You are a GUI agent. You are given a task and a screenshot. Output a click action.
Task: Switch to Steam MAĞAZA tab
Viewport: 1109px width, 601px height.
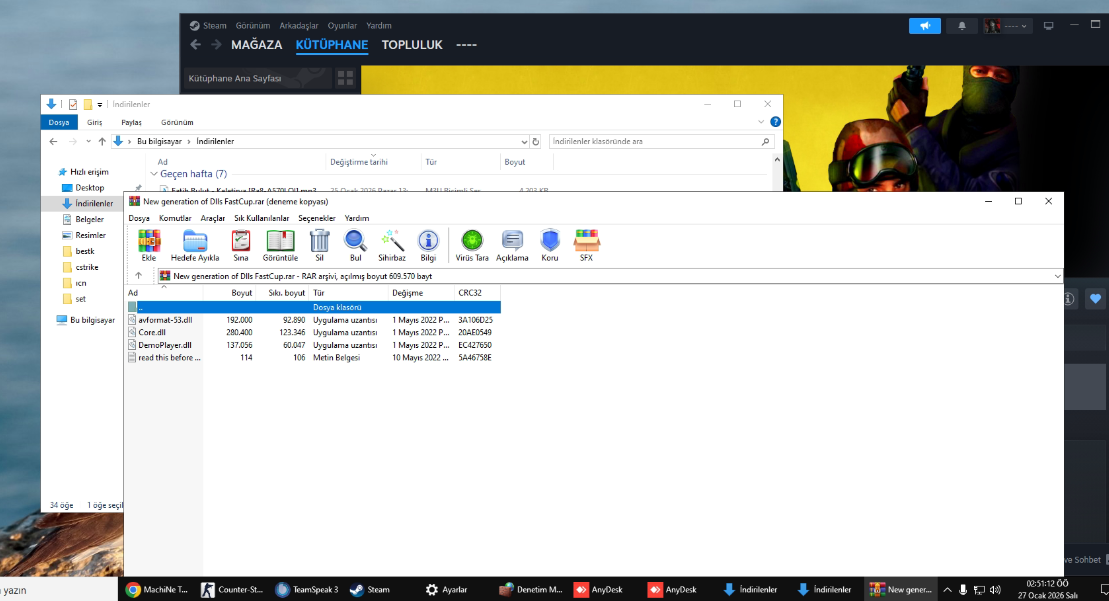click(257, 45)
